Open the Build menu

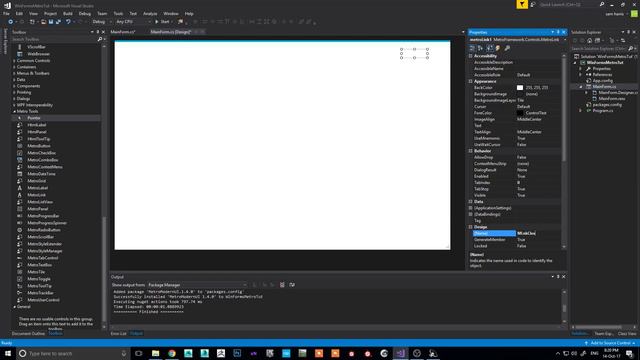point(67,13)
